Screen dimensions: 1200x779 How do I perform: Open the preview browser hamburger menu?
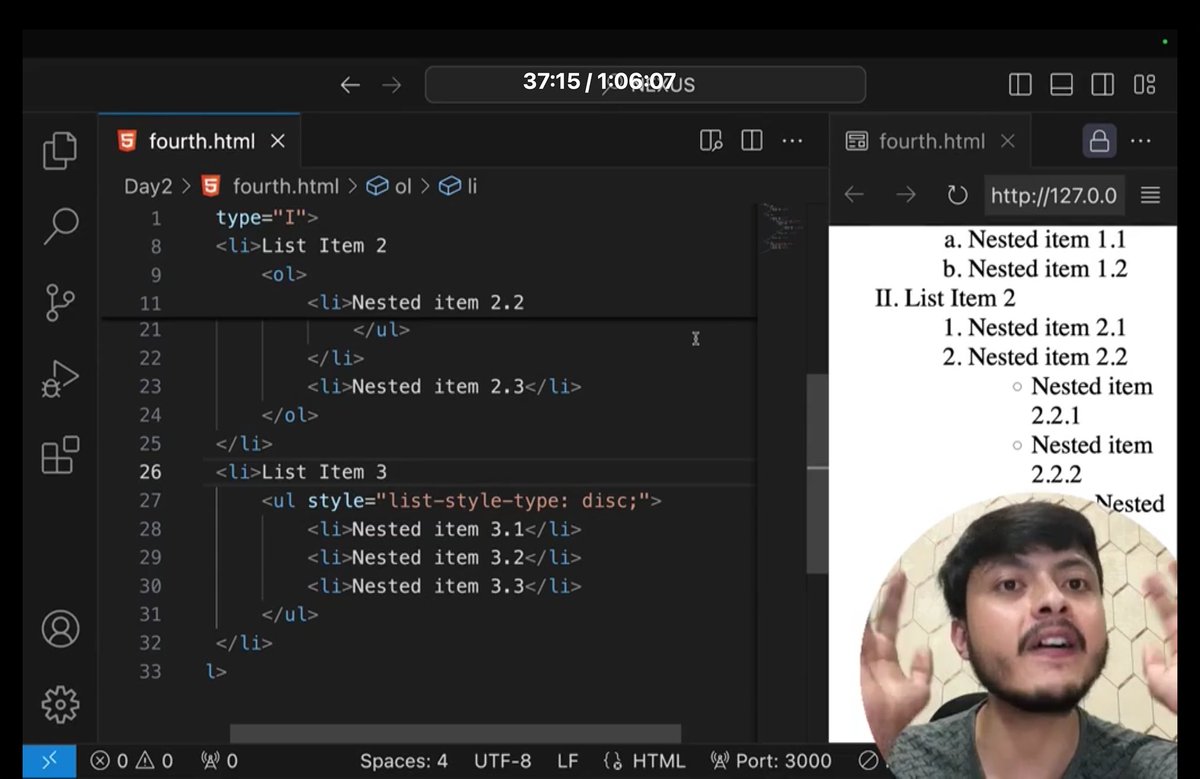(1151, 194)
